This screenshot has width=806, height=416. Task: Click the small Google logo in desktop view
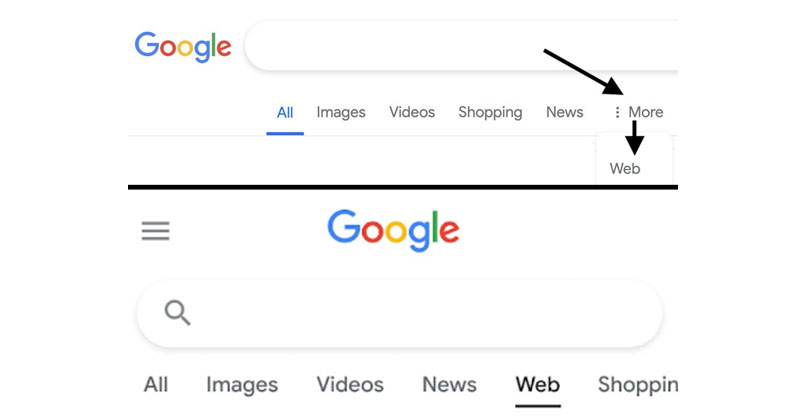[183, 45]
